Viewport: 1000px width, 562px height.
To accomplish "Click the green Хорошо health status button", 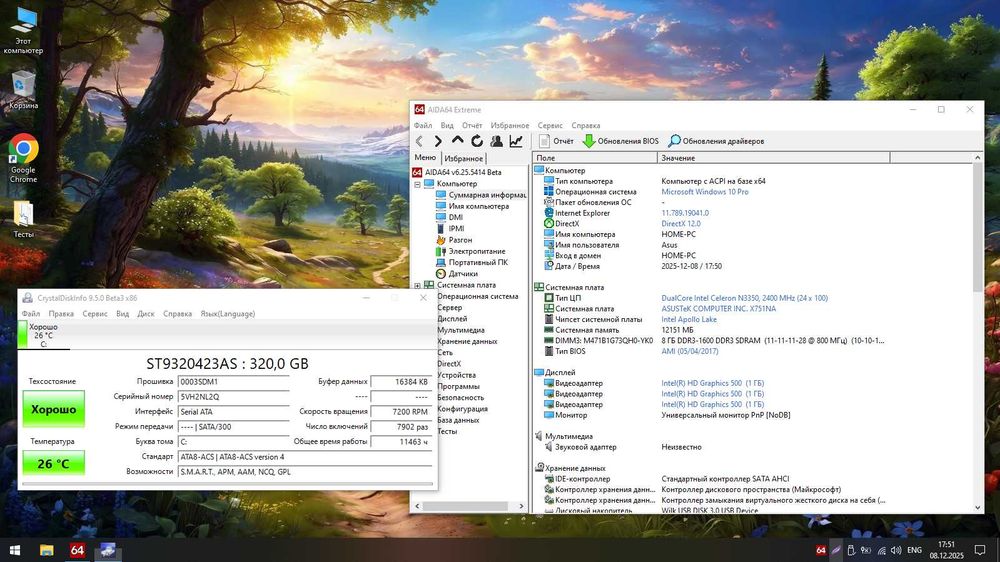I will point(54,409).
